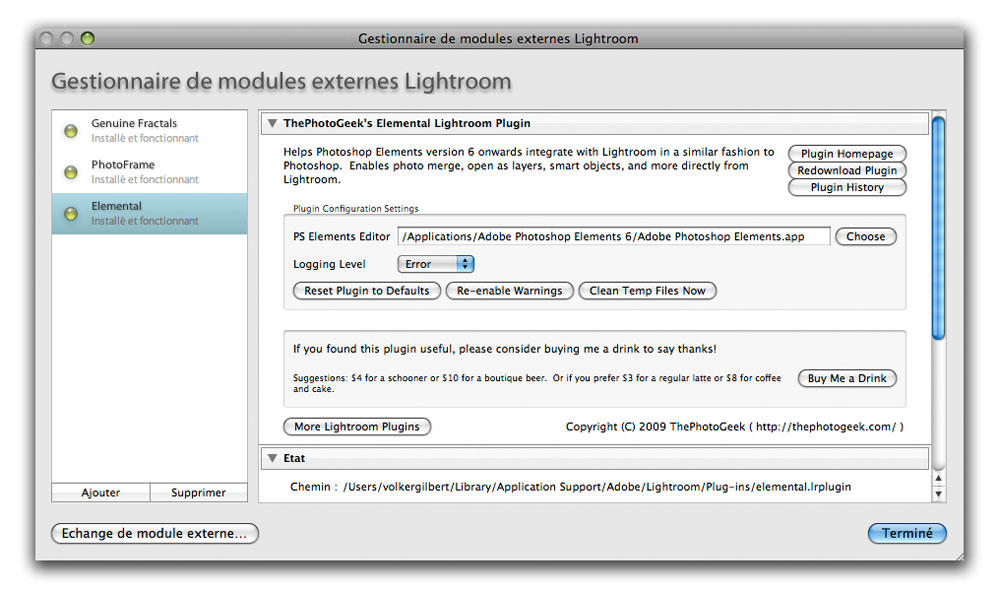Image resolution: width=1000 pixels, height=591 pixels.
Task: Click 'Installé et fonctionnant' under PhotoFrame
Action: click(x=145, y=179)
